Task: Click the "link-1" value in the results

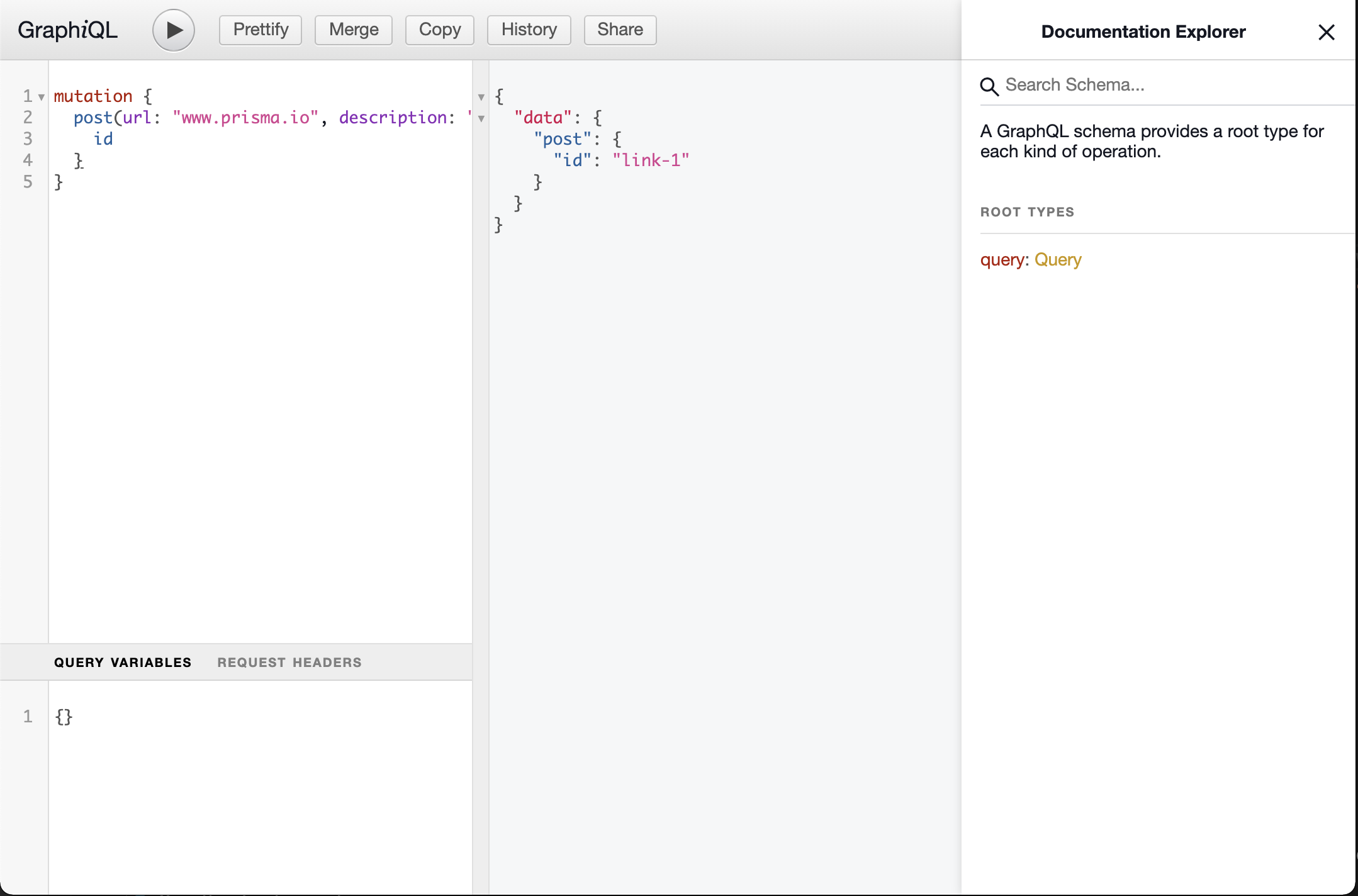Action: pyautogui.click(x=651, y=160)
